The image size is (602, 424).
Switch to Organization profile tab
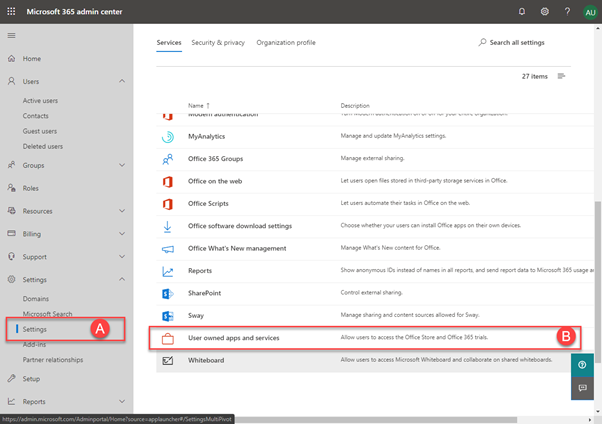tap(286, 43)
